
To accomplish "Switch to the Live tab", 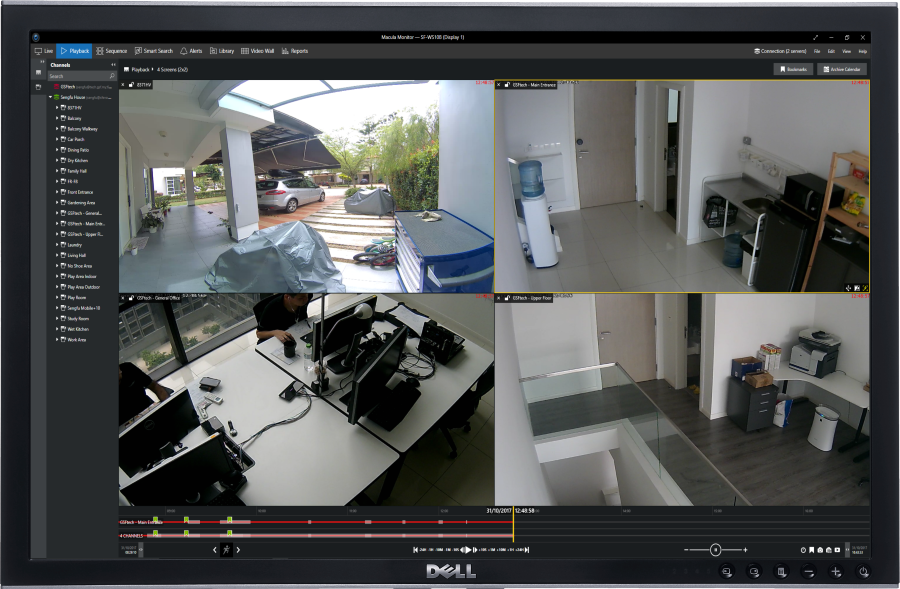I will (44, 51).
